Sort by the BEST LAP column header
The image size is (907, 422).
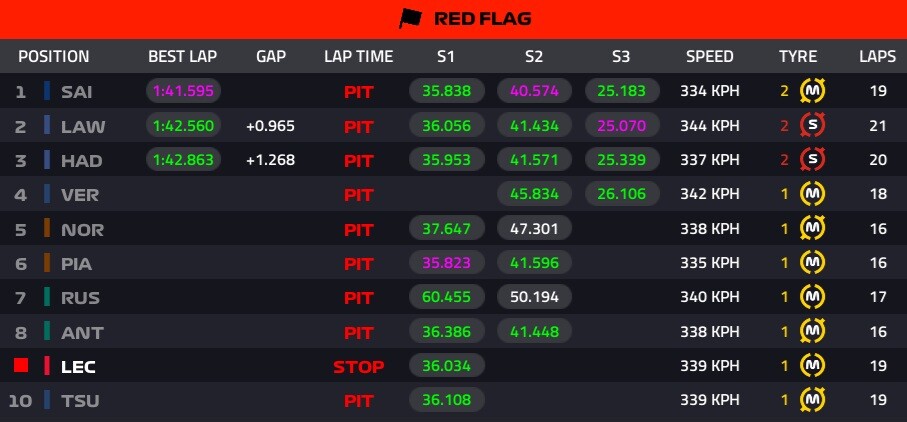(x=182, y=56)
